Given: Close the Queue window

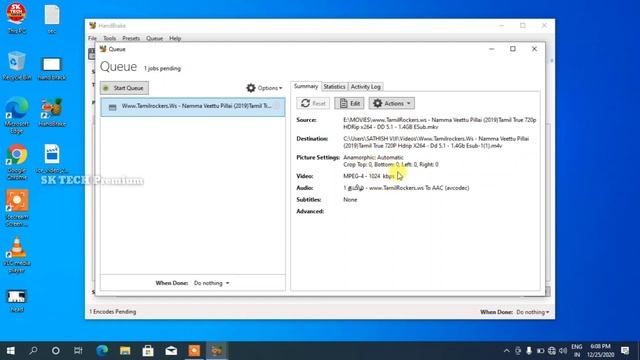Looking at the screenshot, I should pyautogui.click(x=534, y=49).
